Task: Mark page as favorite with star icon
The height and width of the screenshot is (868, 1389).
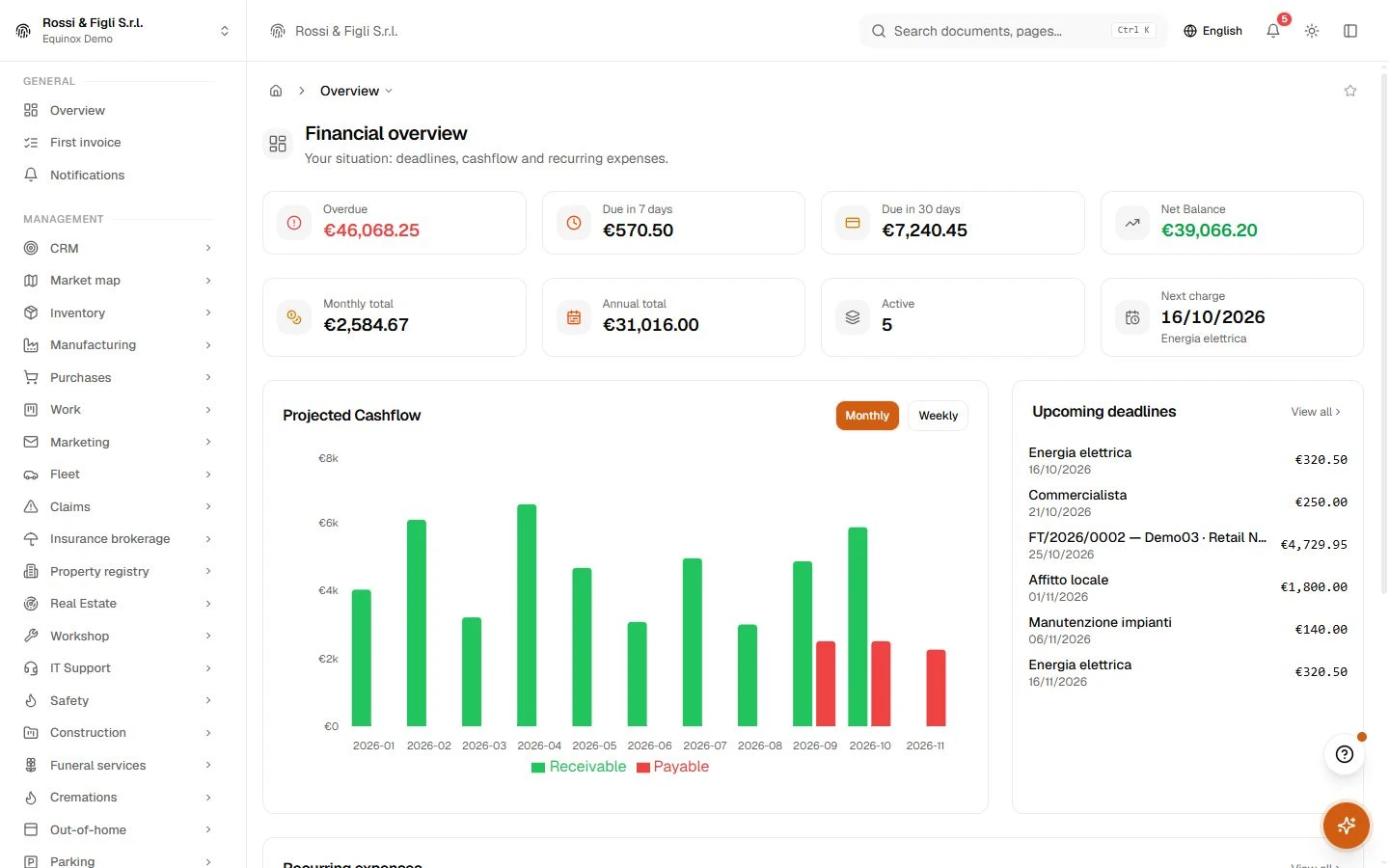Action: (x=1350, y=91)
